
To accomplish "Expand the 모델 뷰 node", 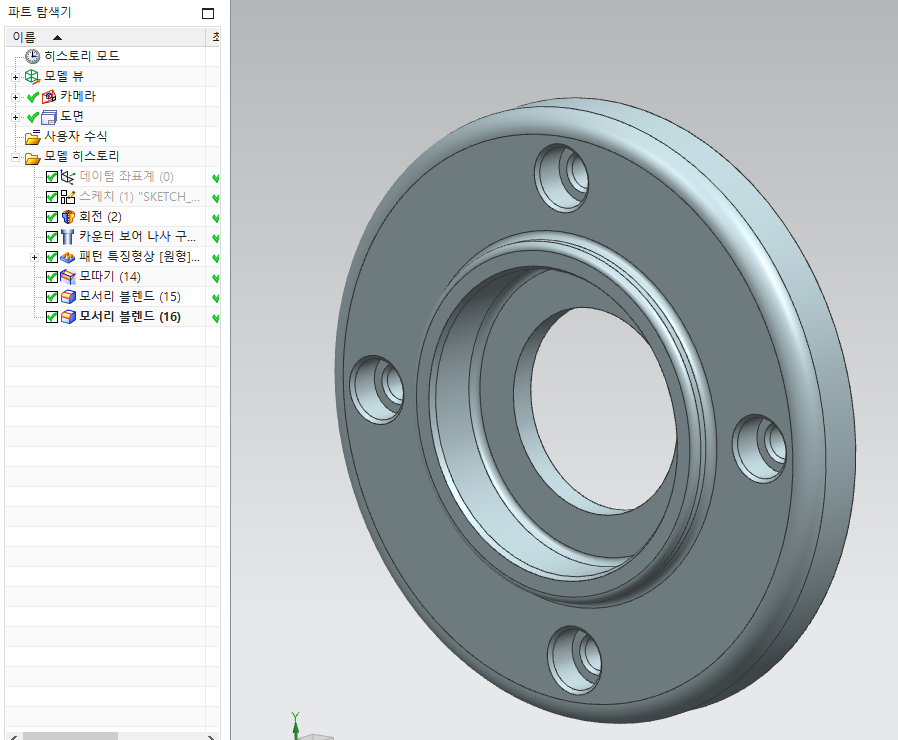I will tap(15, 77).
